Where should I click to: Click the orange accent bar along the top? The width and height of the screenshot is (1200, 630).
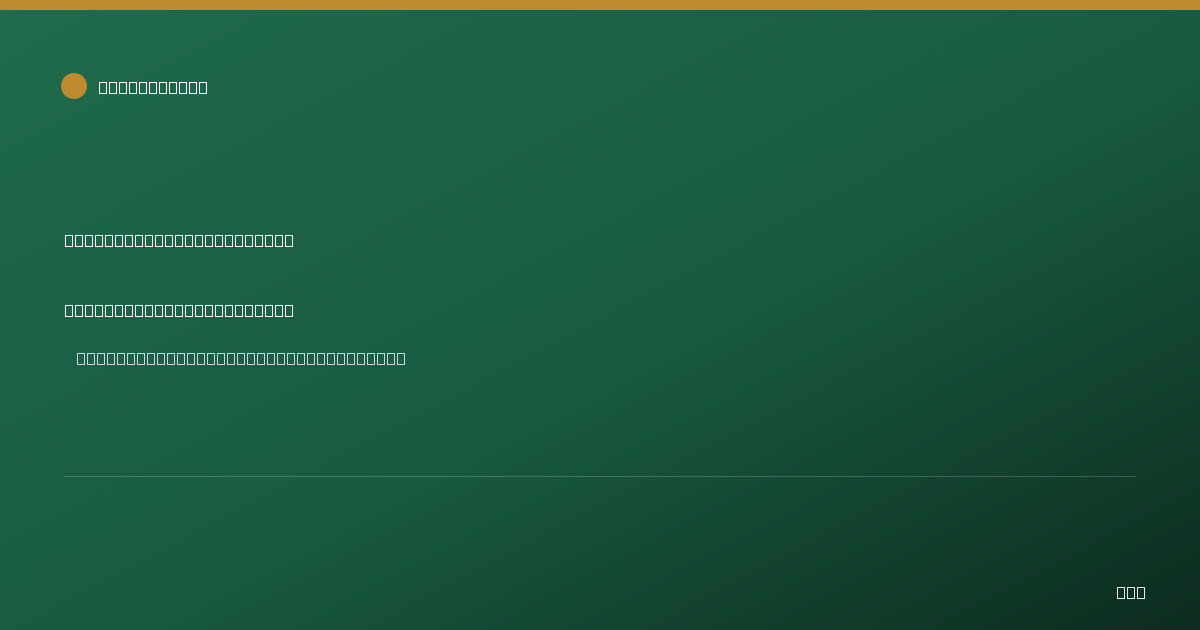point(600,5)
